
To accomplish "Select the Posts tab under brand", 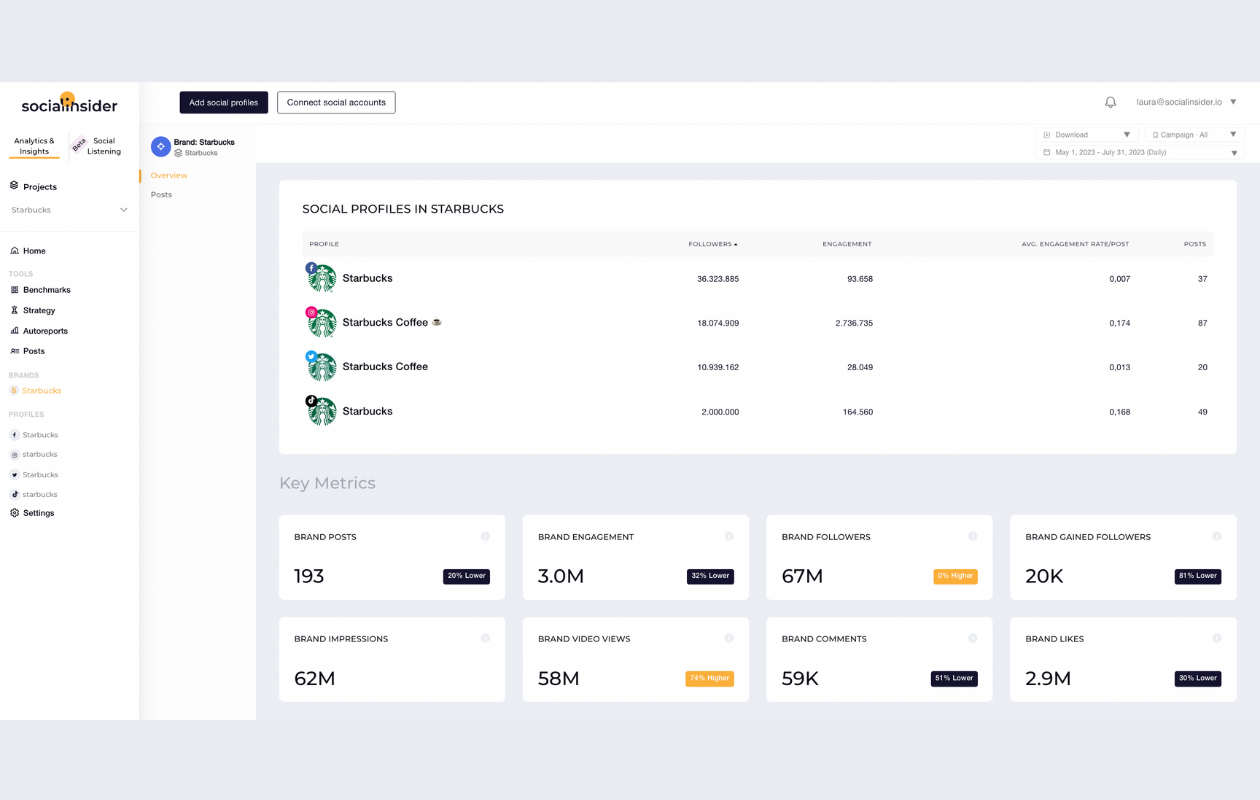I will (x=161, y=194).
